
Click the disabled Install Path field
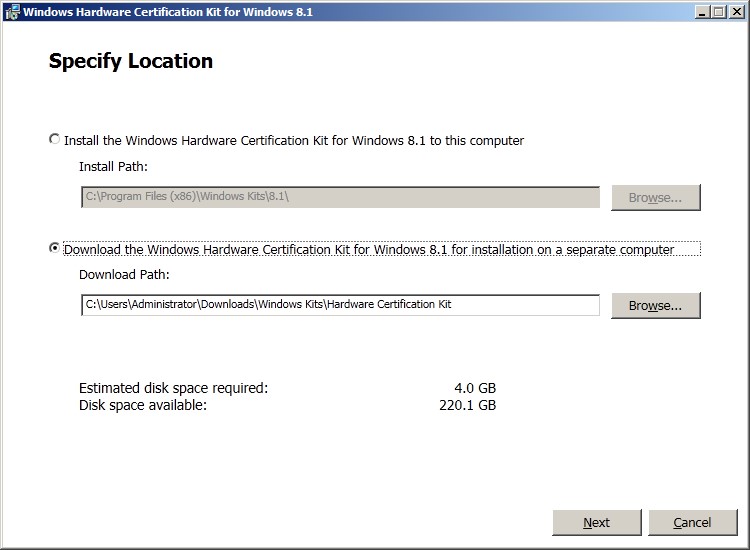click(x=340, y=197)
